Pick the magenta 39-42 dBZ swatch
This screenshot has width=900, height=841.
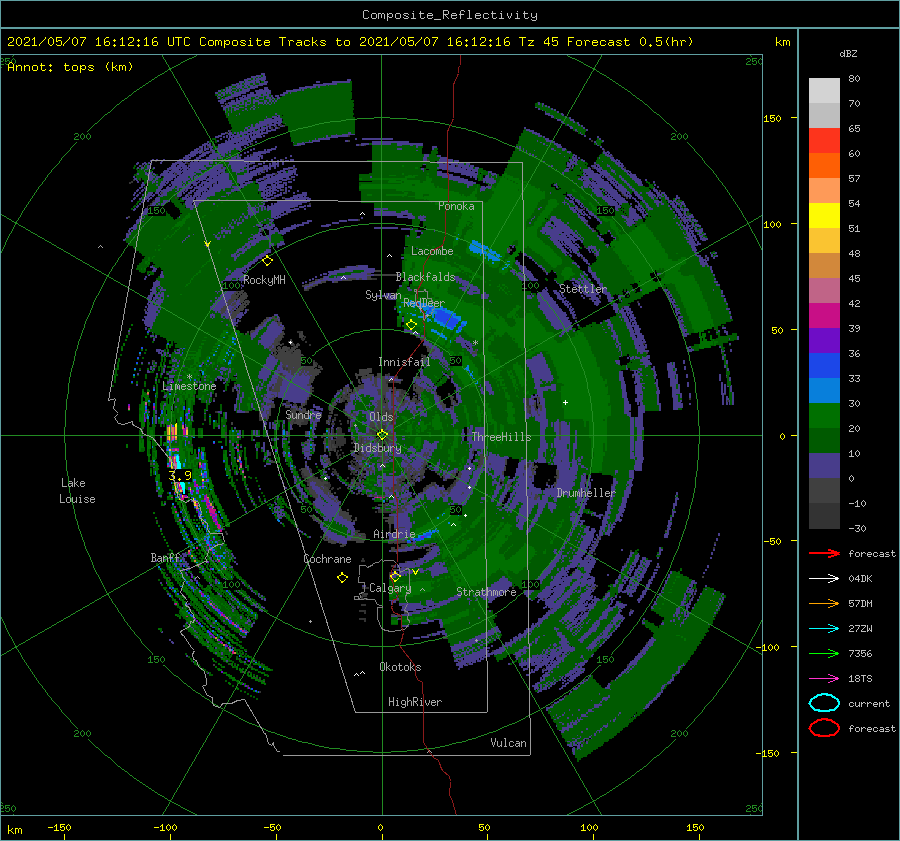[x=824, y=316]
